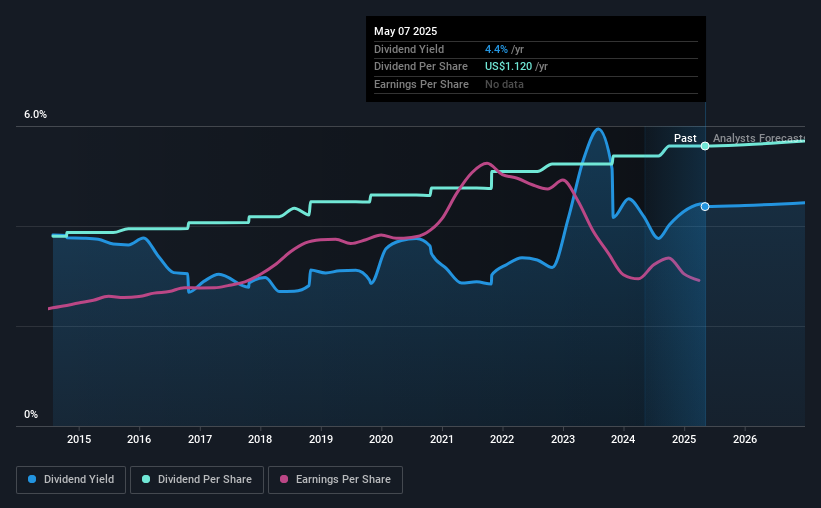Click the Dividend Yield peak in 2023
The image size is (821, 508).
click(598, 129)
